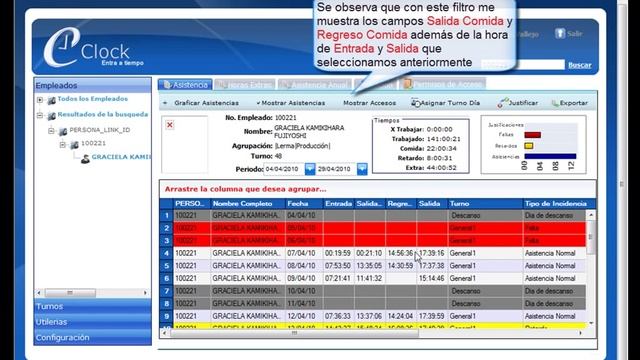Click the employee tree scrollbar right arrow
This screenshot has width=640, height=360.
point(145,293)
